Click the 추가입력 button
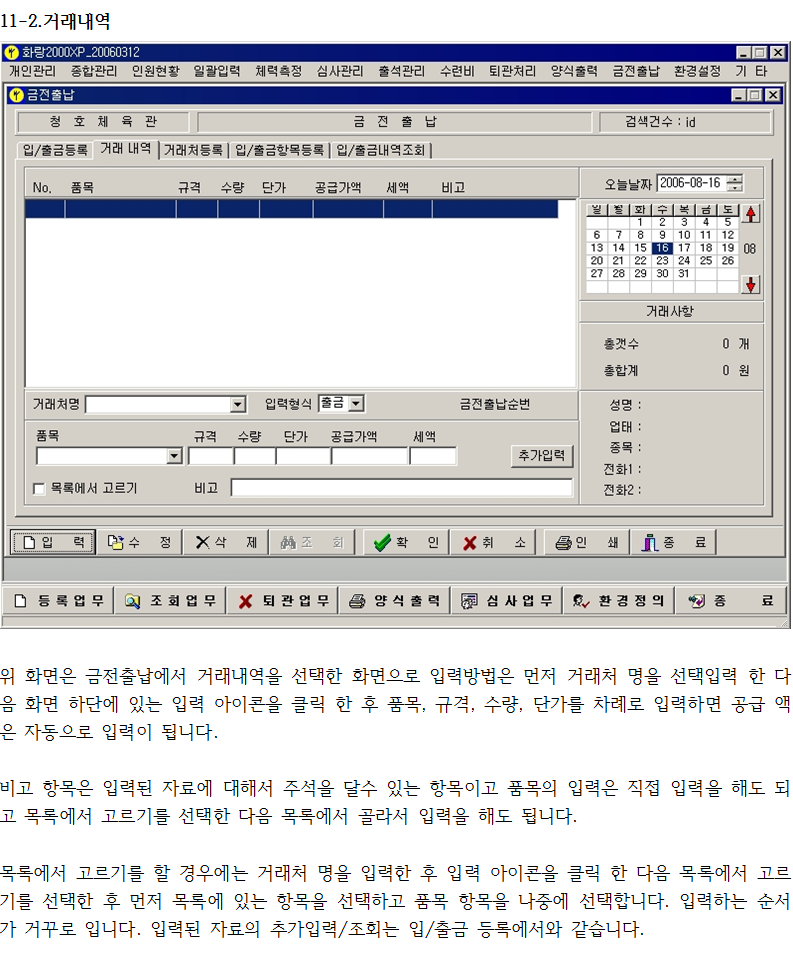Screen dimensions: 793x966 (542, 456)
